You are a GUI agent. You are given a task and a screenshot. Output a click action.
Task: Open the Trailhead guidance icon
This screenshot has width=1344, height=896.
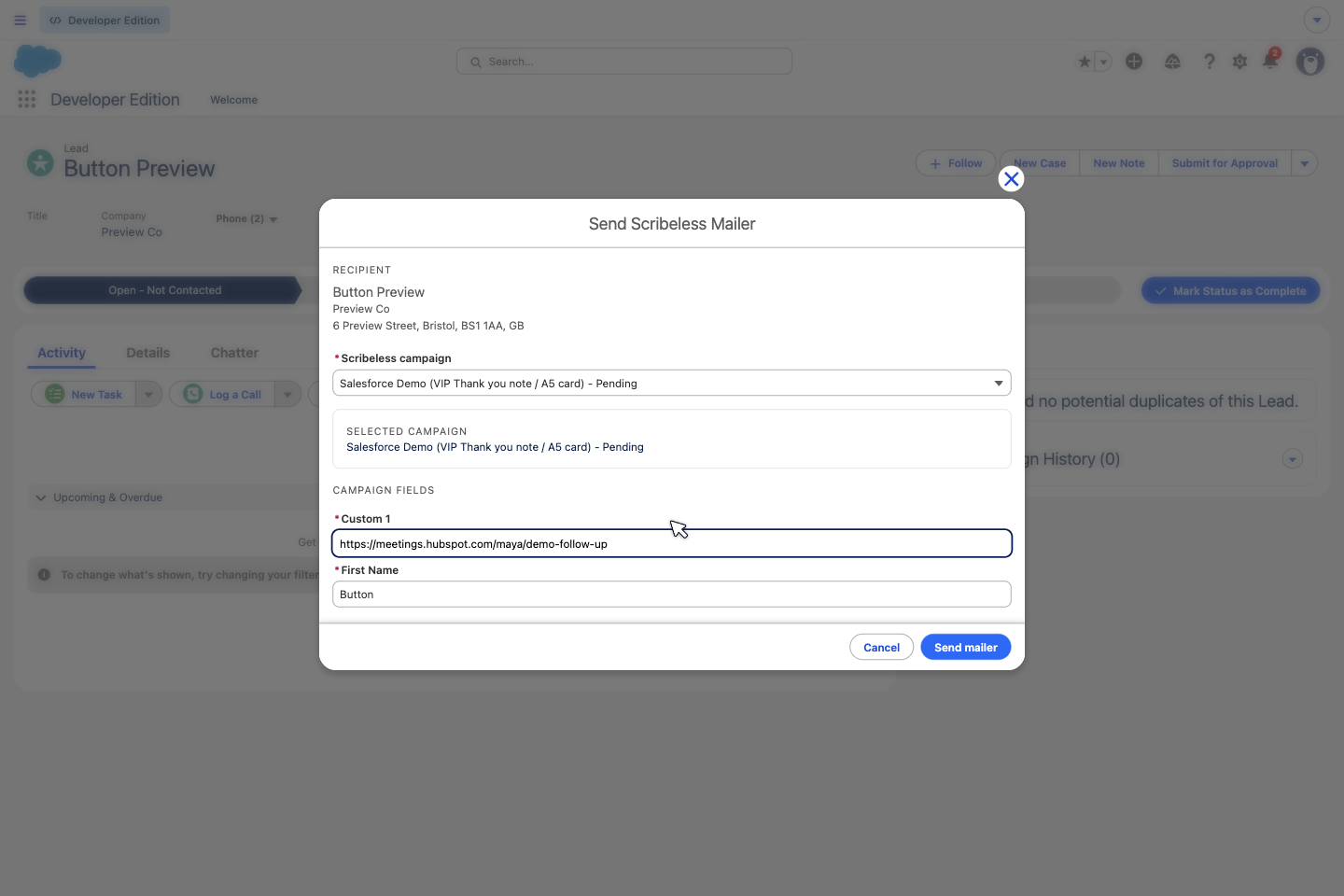coord(1172,61)
